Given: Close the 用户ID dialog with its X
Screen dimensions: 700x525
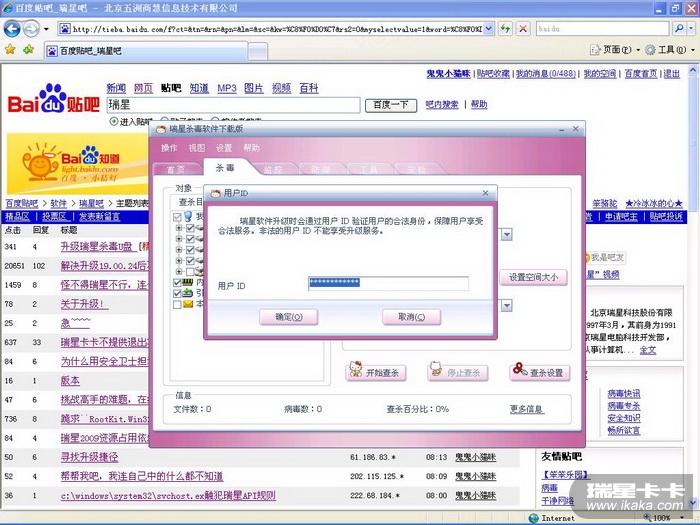Looking at the screenshot, I should pos(485,193).
